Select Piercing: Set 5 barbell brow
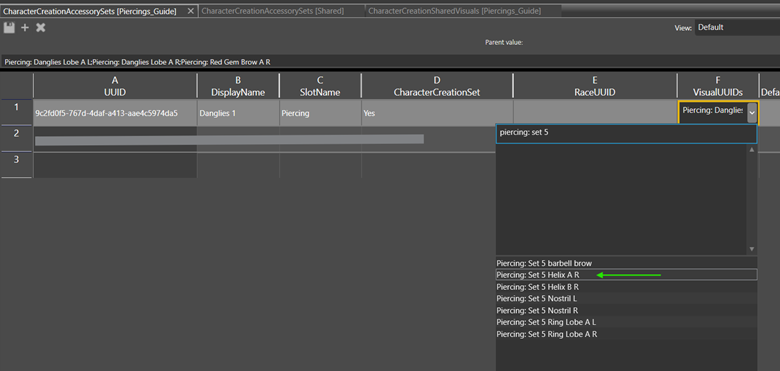The height and width of the screenshot is (371, 780). (x=626, y=263)
